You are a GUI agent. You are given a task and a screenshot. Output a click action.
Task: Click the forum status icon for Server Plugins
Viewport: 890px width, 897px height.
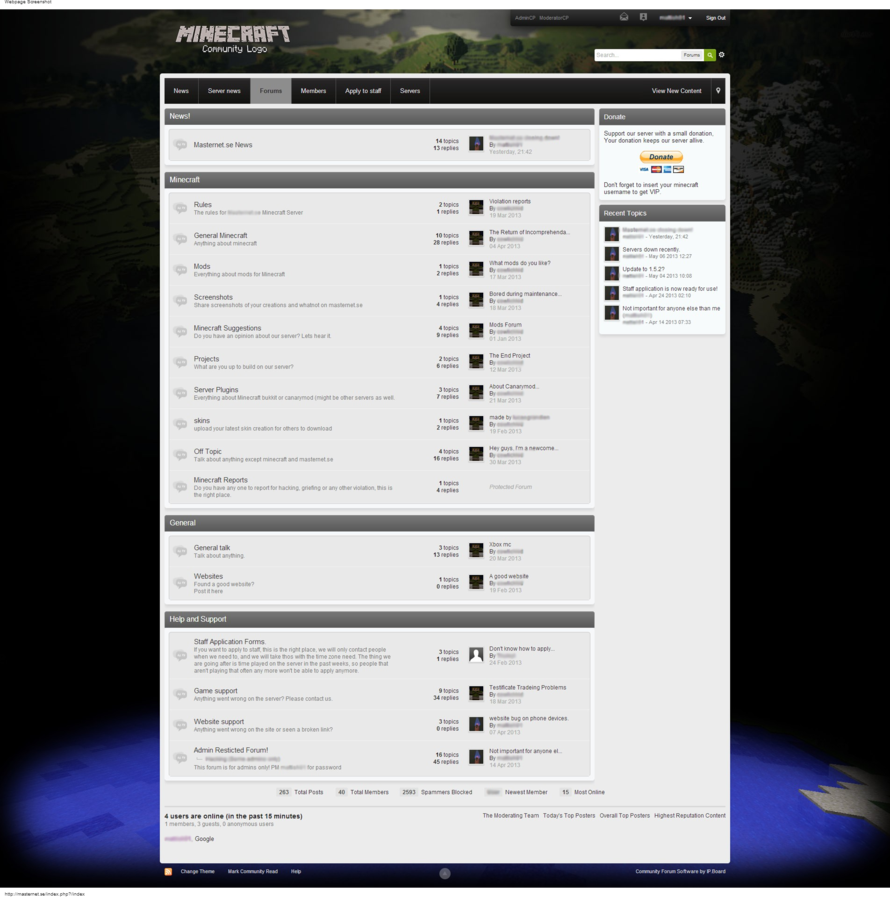tap(181, 393)
